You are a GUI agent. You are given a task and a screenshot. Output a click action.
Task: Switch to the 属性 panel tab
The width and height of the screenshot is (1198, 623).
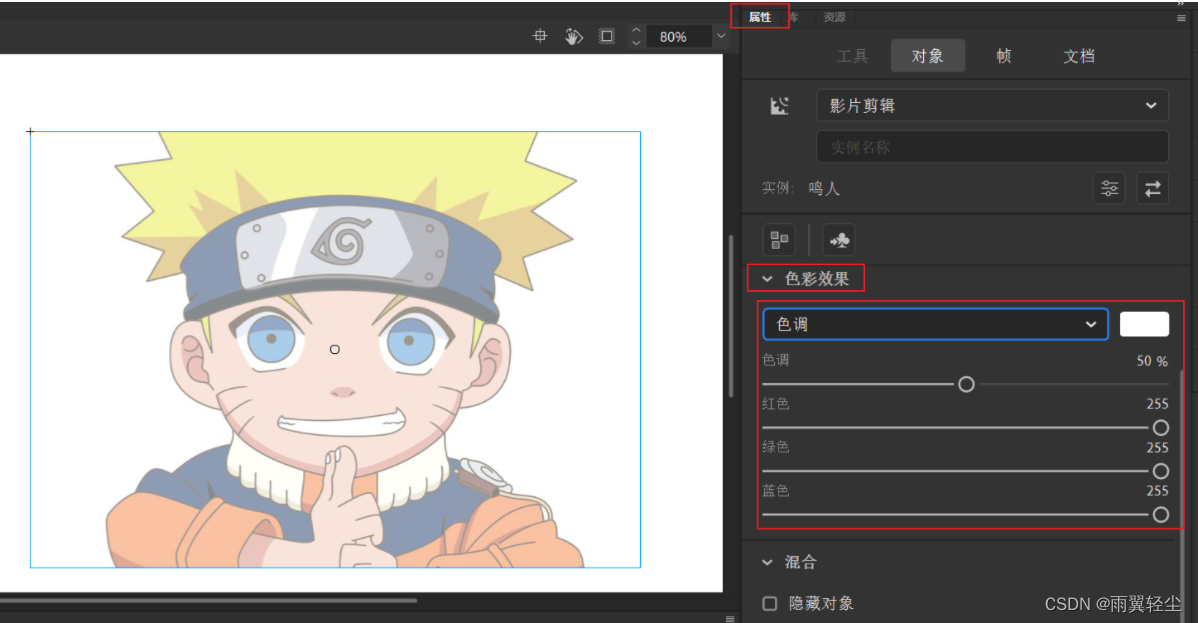[x=759, y=17]
